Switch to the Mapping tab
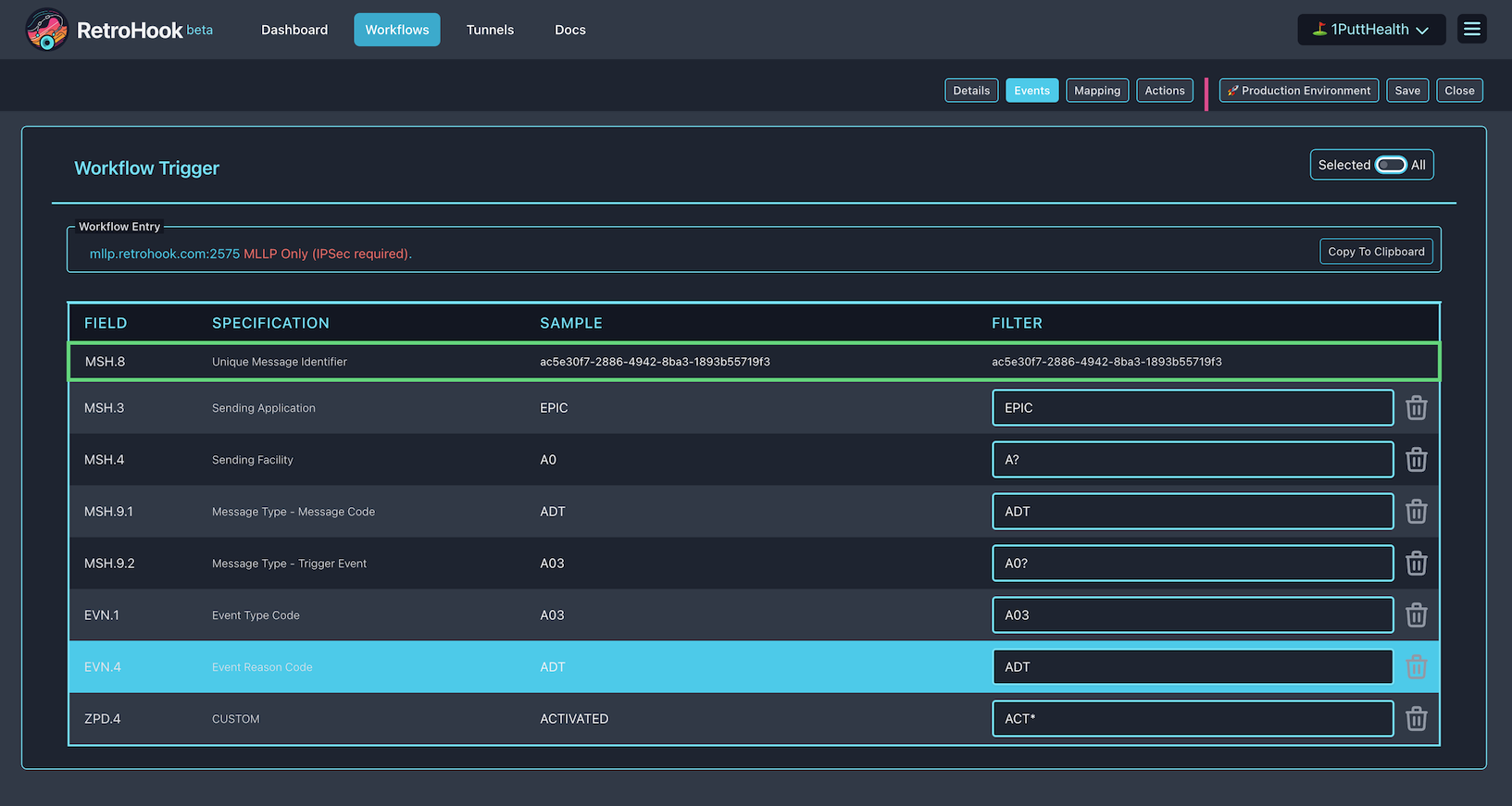The height and width of the screenshot is (806, 1512). click(x=1097, y=91)
